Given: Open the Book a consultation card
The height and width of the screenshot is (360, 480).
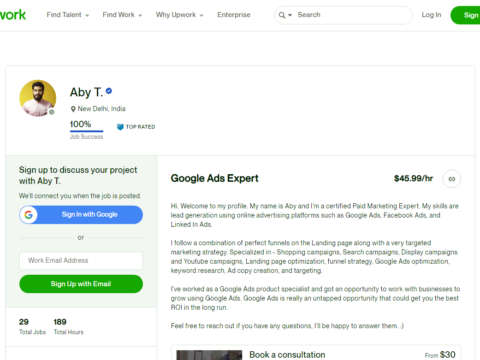Looking at the screenshot, I should [316, 353].
